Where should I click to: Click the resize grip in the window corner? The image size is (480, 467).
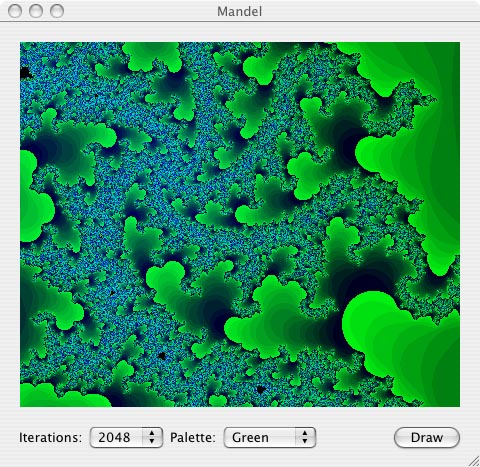pyautogui.click(x=473, y=461)
